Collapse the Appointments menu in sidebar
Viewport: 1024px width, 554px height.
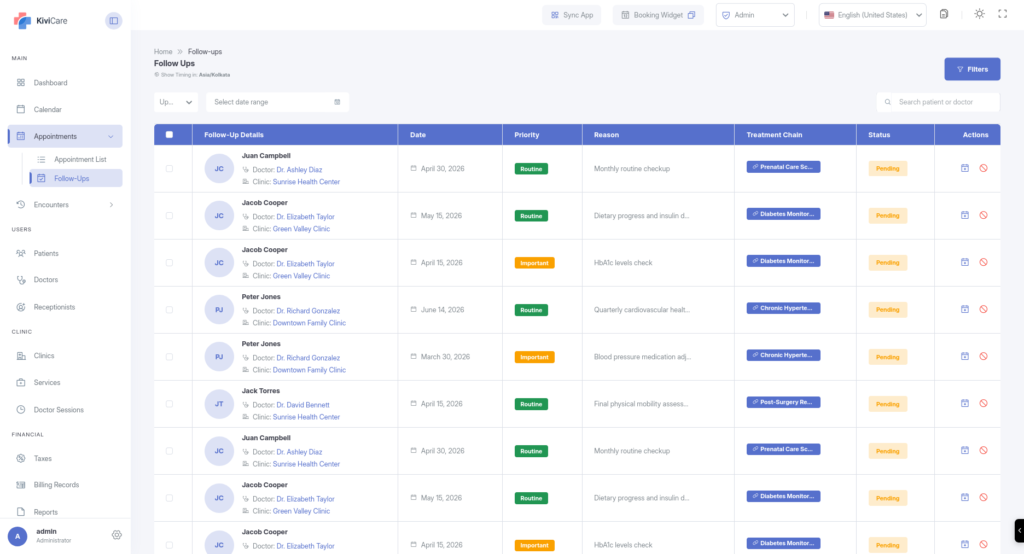(111, 136)
